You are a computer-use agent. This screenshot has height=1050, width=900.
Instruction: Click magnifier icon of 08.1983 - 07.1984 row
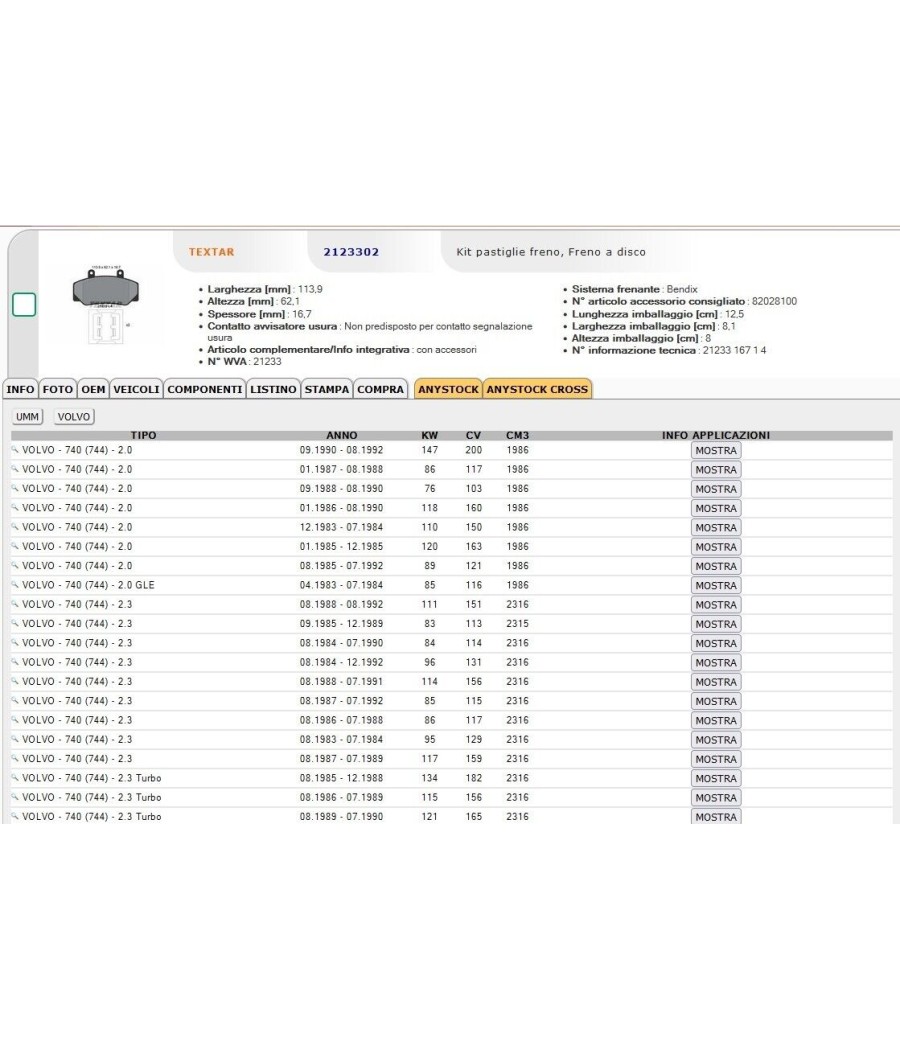point(15,739)
